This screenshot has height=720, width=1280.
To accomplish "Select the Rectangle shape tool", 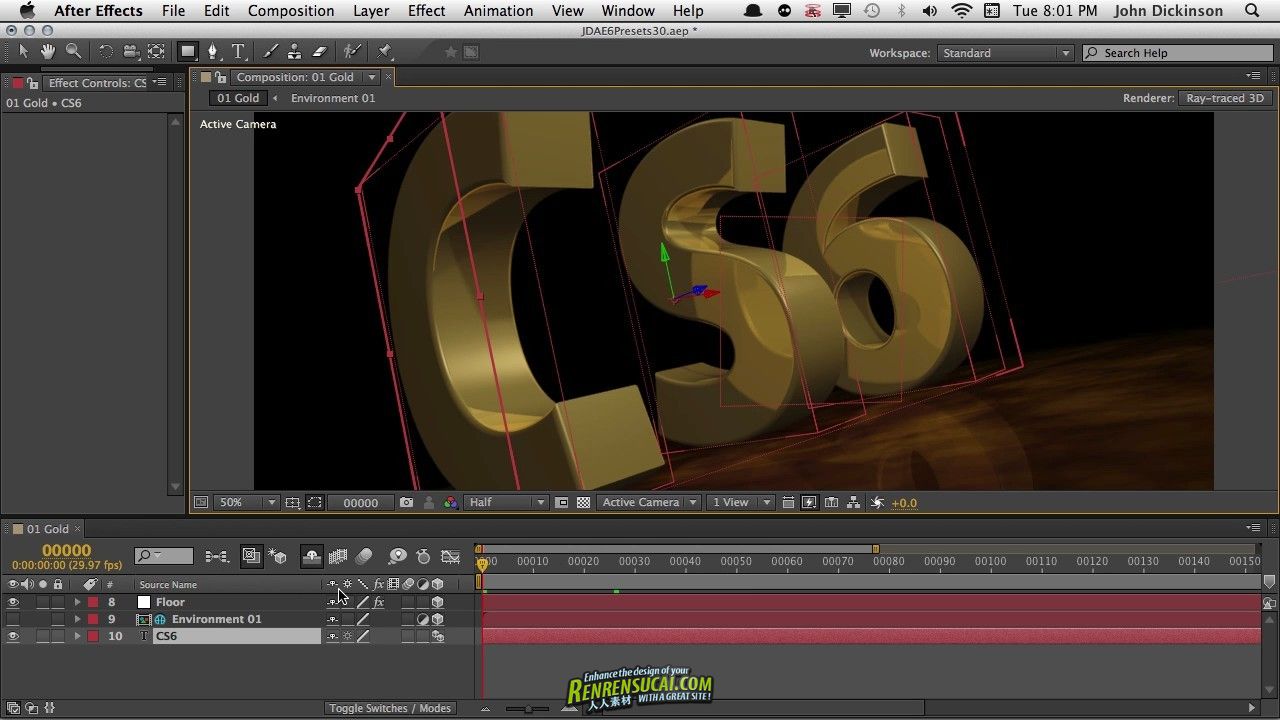I will pos(188,51).
